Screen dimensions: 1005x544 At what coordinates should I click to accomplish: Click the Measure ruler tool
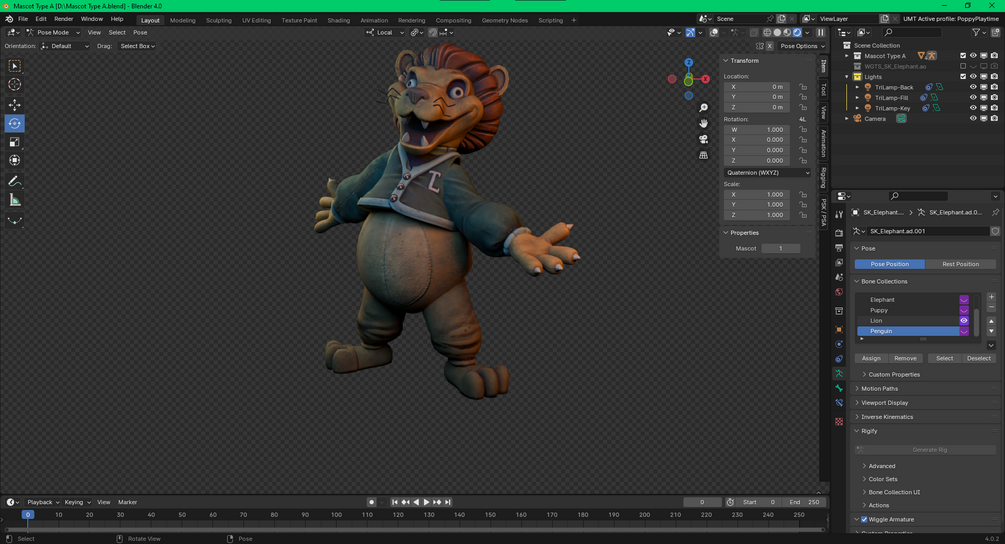click(x=14, y=201)
